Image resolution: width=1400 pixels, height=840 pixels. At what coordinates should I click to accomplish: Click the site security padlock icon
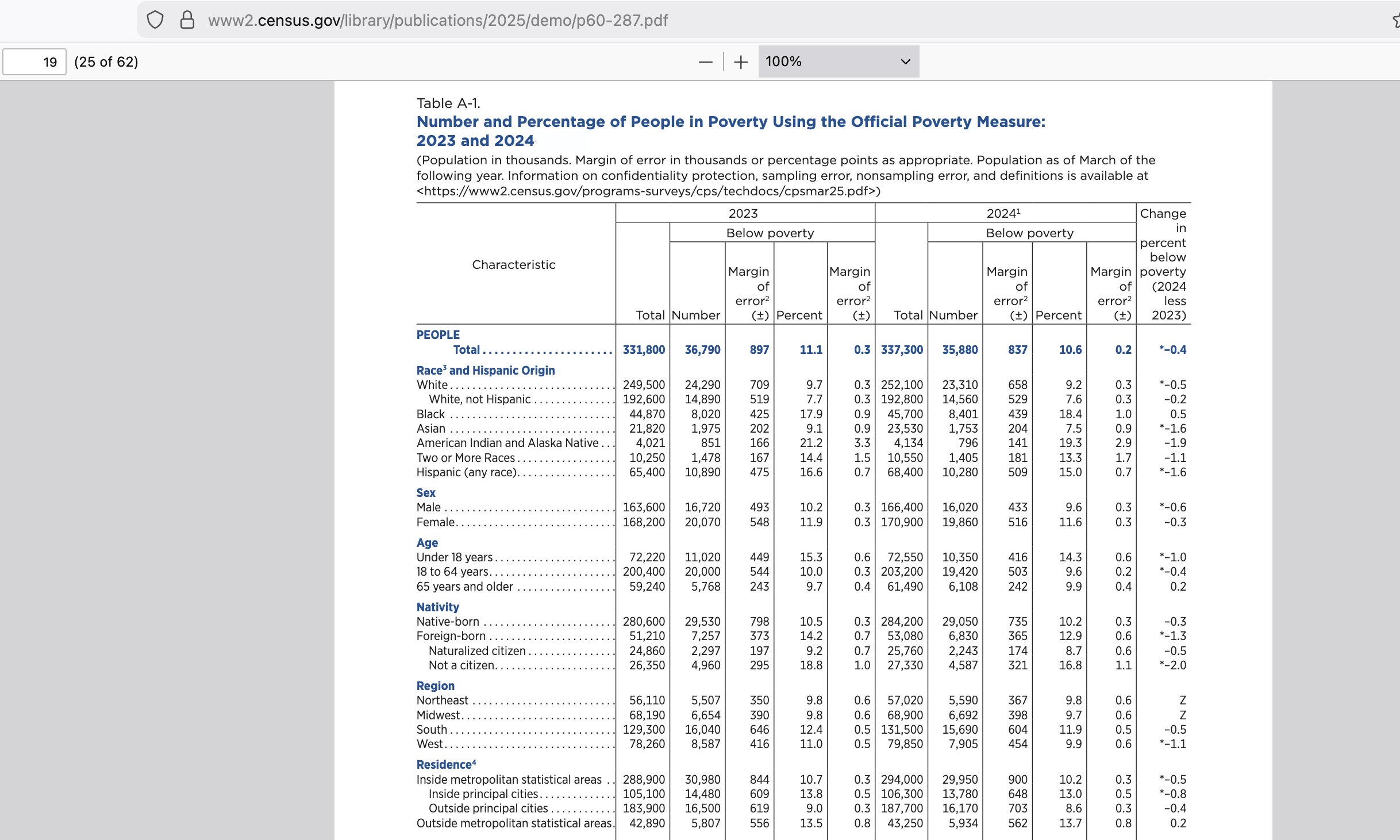coord(187,20)
